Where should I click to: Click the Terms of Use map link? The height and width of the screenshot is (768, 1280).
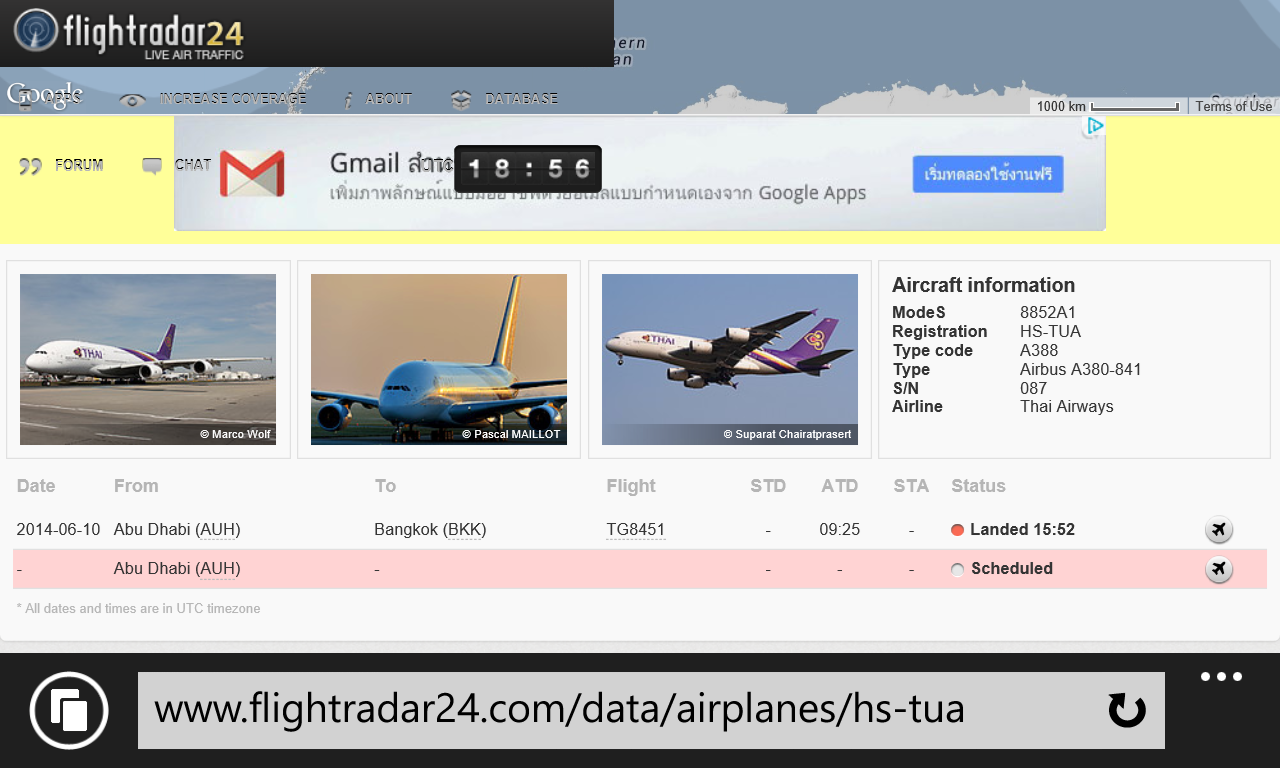click(1234, 106)
